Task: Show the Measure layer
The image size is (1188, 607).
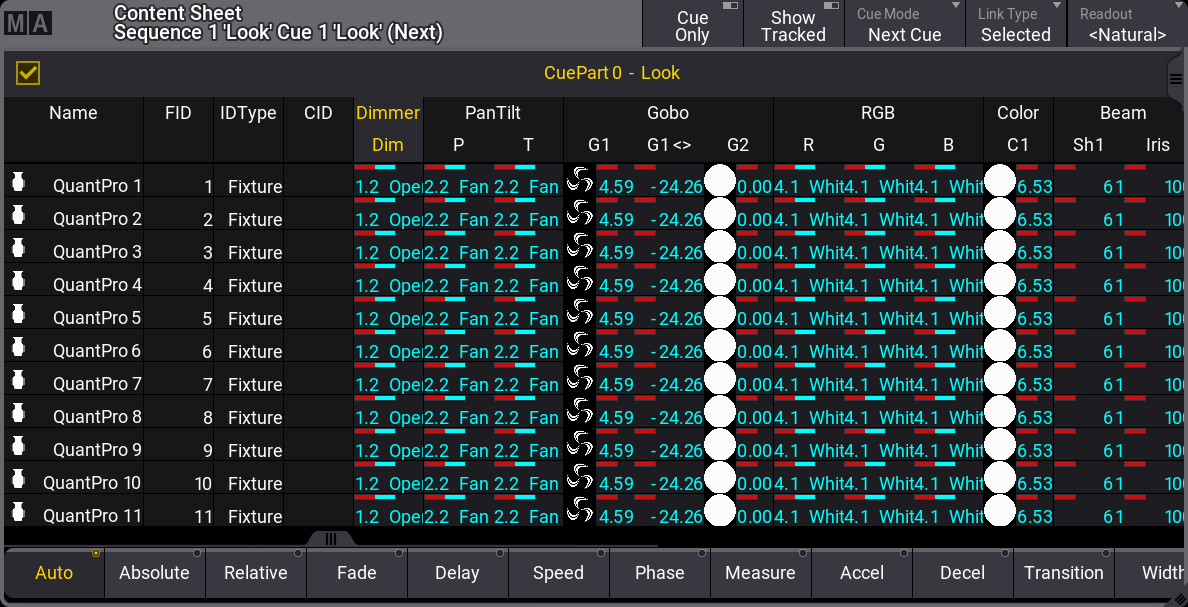Action: click(761, 573)
